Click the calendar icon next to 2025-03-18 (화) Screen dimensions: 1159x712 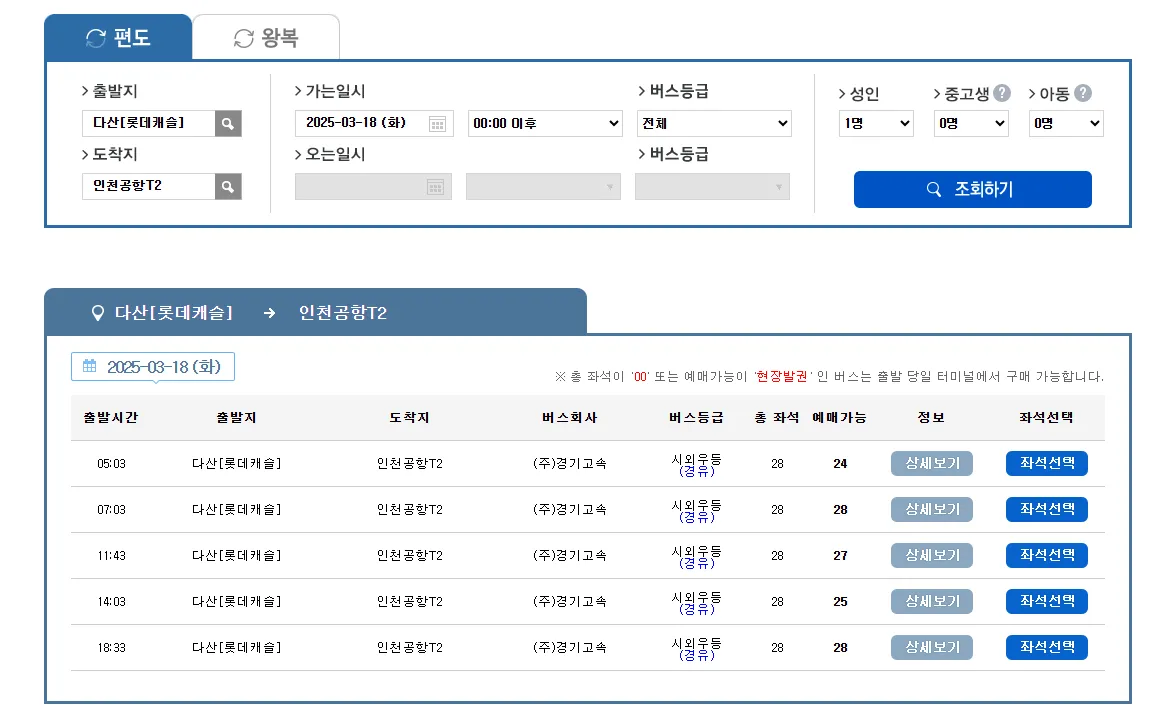[x=90, y=366]
